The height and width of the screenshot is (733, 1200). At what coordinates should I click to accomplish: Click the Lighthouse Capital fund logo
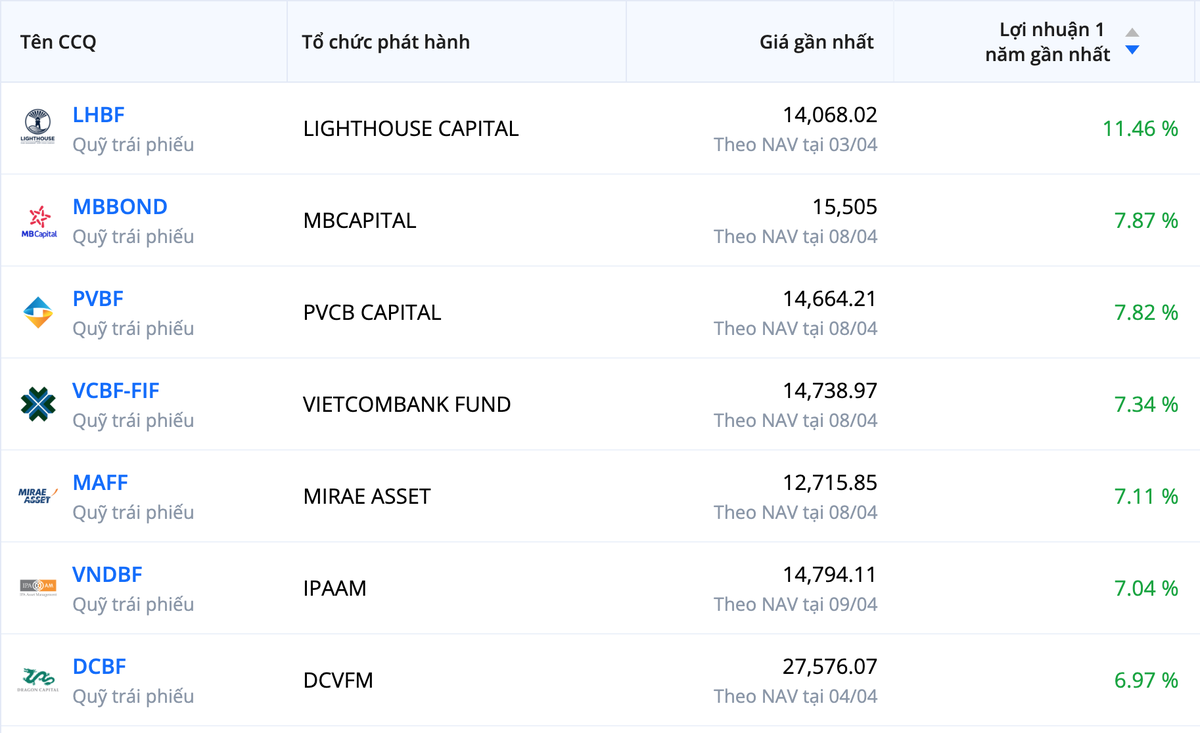[38, 128]
